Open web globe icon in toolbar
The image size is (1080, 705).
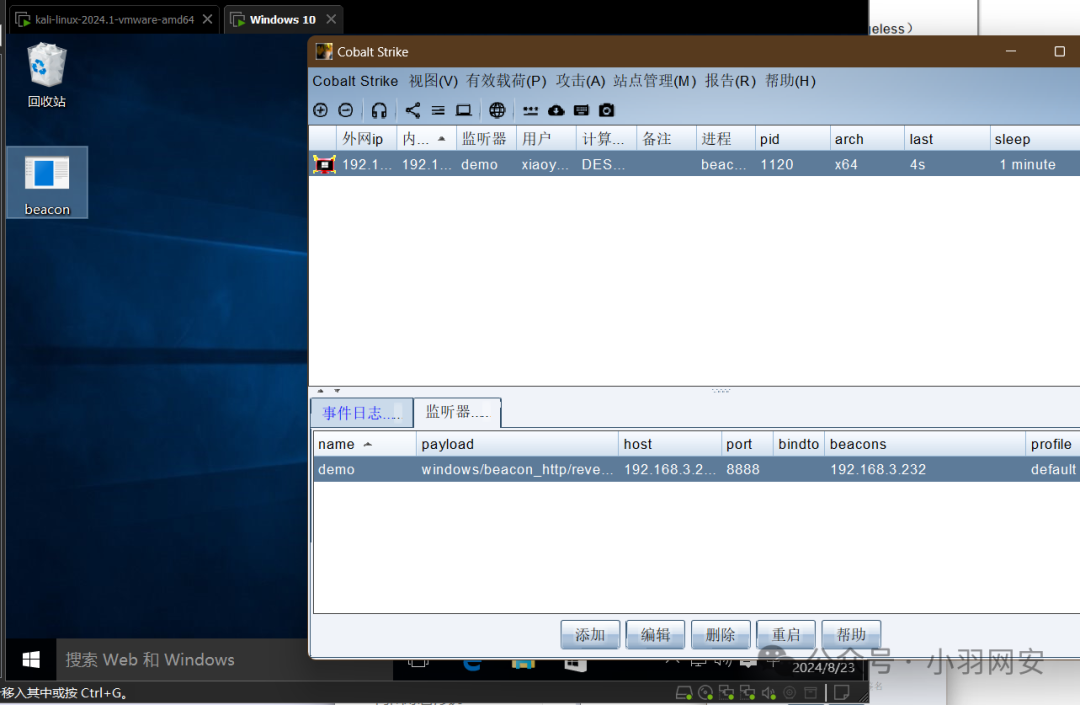497,110
